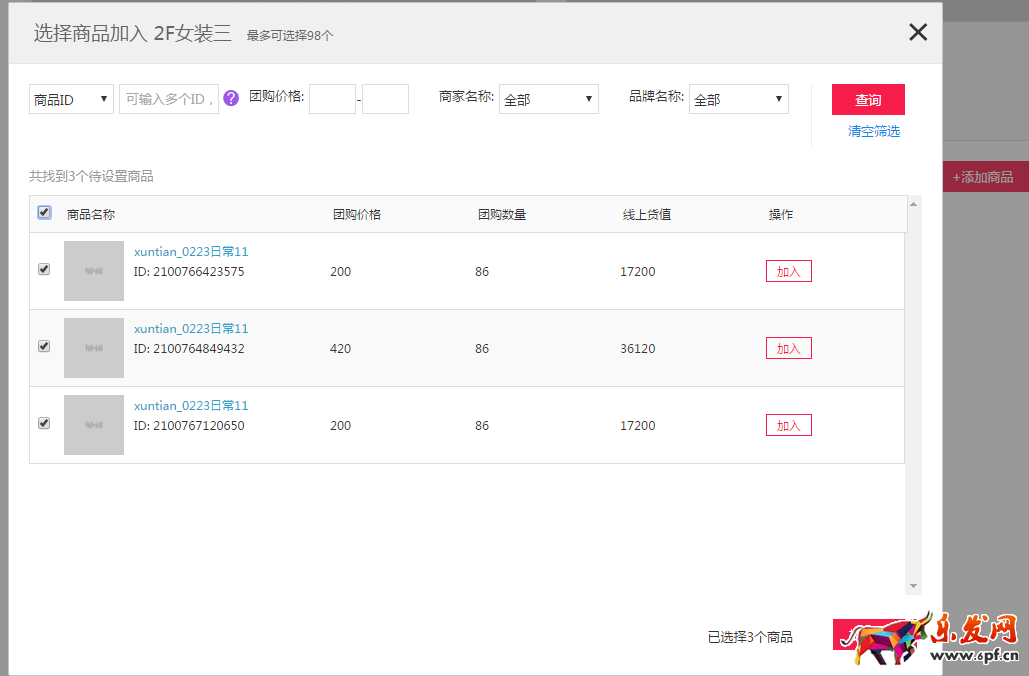This screenshot has height=676, width=1029.
Task: Click the thumbnail for product 2100767120650
Action: tap(94, 424)
